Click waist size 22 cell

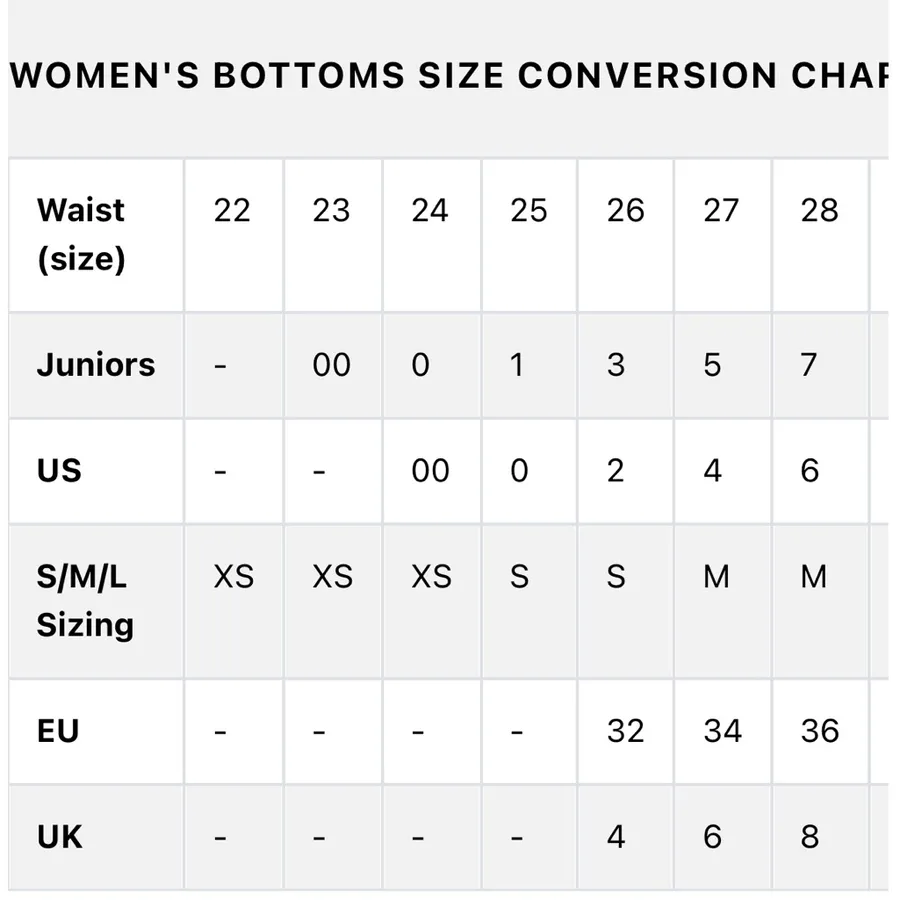[x=234, y=235]
